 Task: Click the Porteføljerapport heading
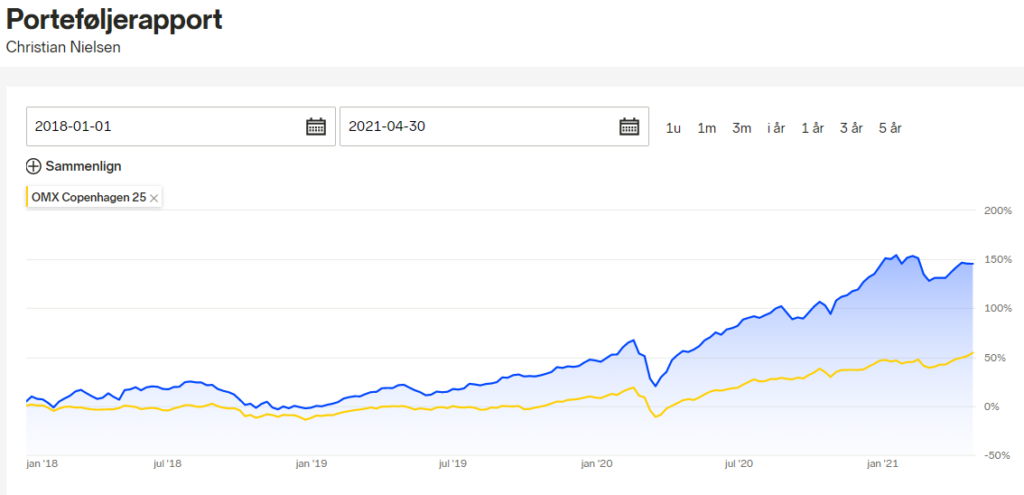114,21
